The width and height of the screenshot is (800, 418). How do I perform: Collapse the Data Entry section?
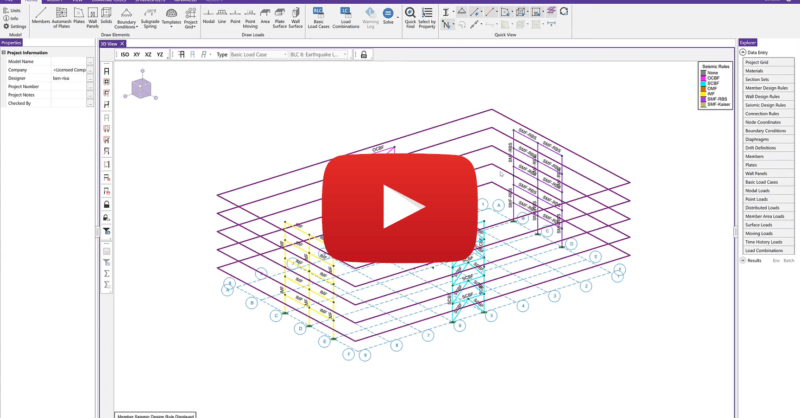tap(743, 52)
